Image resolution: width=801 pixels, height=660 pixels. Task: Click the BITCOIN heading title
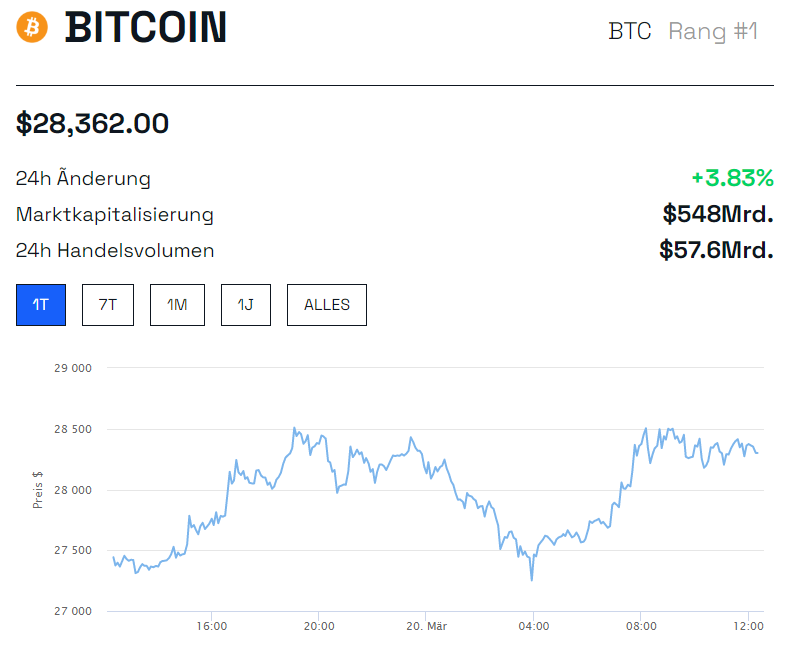click(x=146, y=28)
